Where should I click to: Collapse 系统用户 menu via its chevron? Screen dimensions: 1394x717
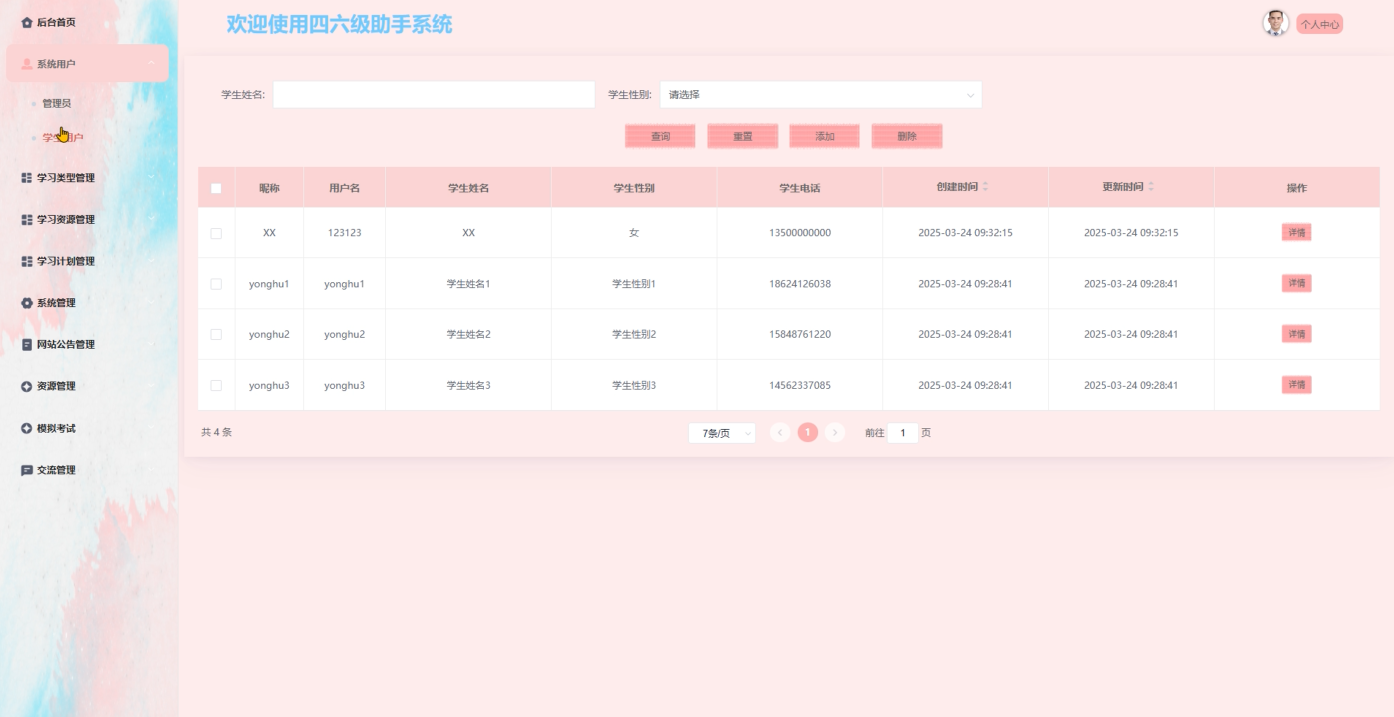point(151,64)
